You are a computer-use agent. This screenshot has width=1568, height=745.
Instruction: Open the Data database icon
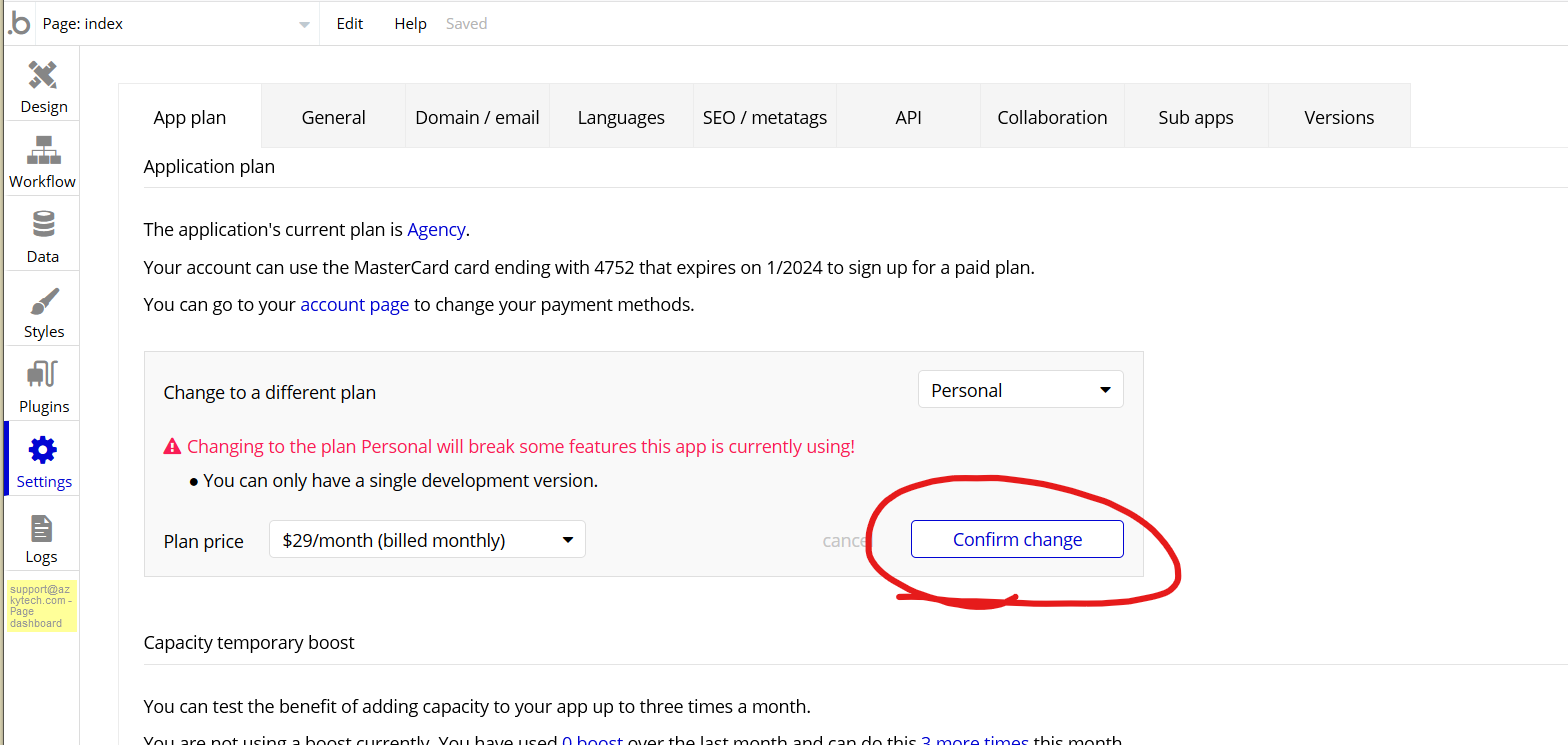[x=43, y=225]
